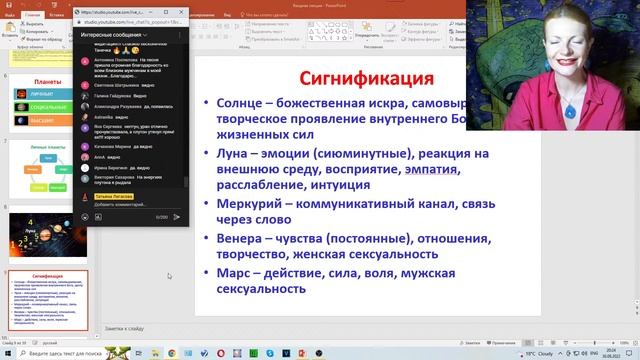The image size is (640, 360).
Task: Toggle Comments (Примечания) in the status bar
Action: click(x=501, y=343)
